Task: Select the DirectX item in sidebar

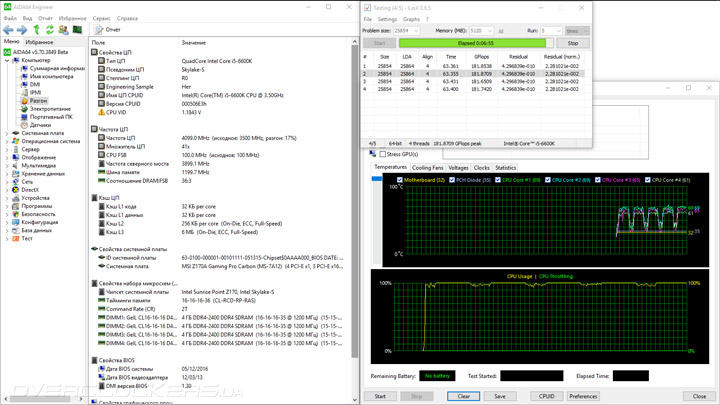Action: [30, 190]
